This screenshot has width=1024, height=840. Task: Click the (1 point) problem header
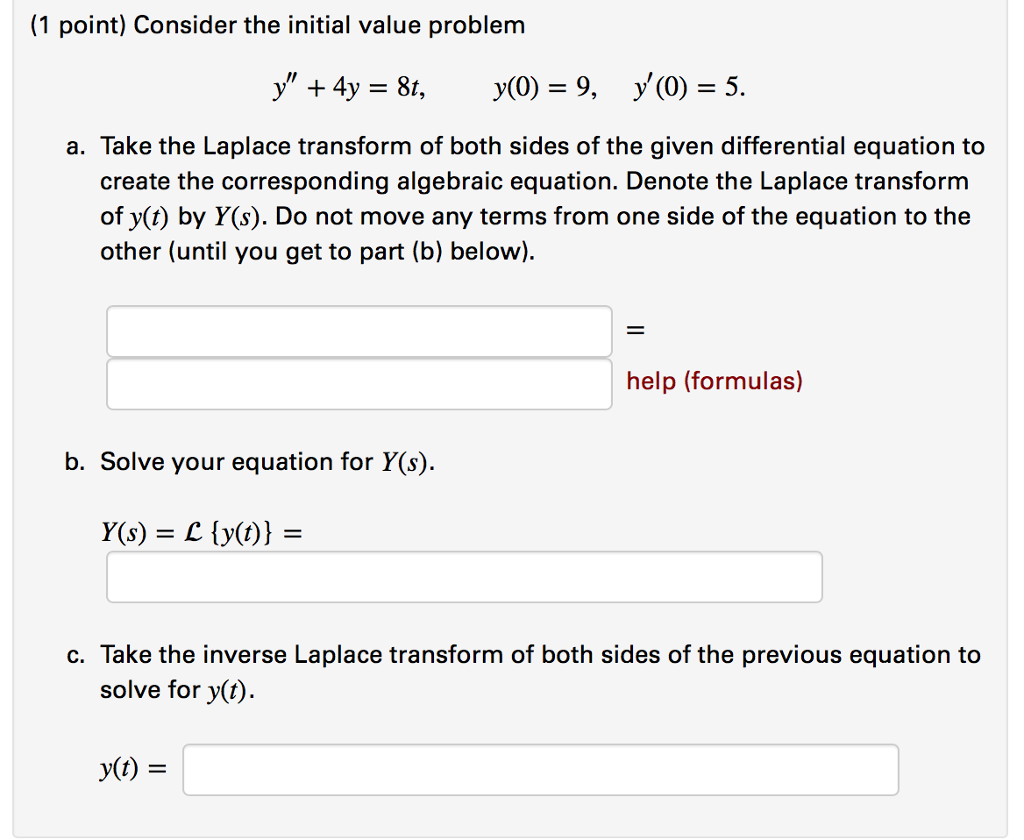click(275, 25)
